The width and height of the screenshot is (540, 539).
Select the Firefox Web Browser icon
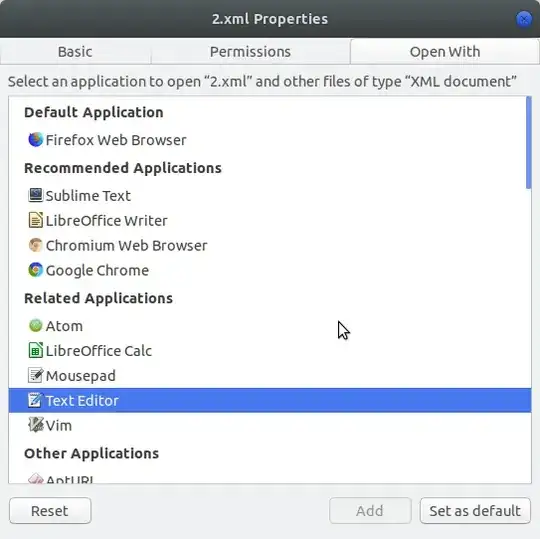coord(35,140)
